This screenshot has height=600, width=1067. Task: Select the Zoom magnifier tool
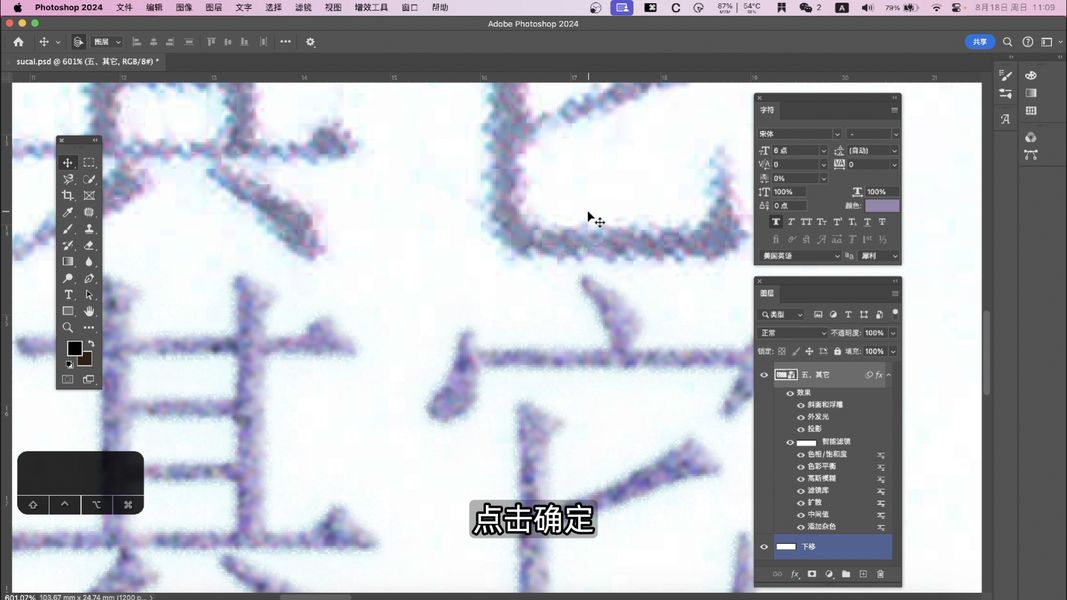pos(67,327)
